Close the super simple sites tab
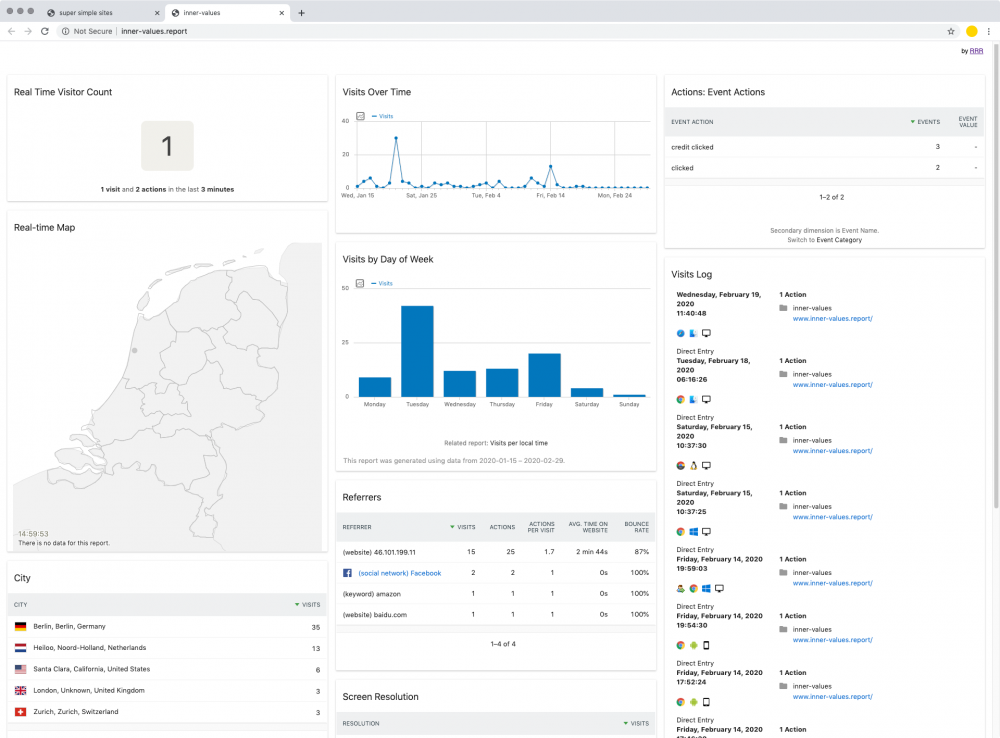The image size is (1000, 738). [157, 13]
